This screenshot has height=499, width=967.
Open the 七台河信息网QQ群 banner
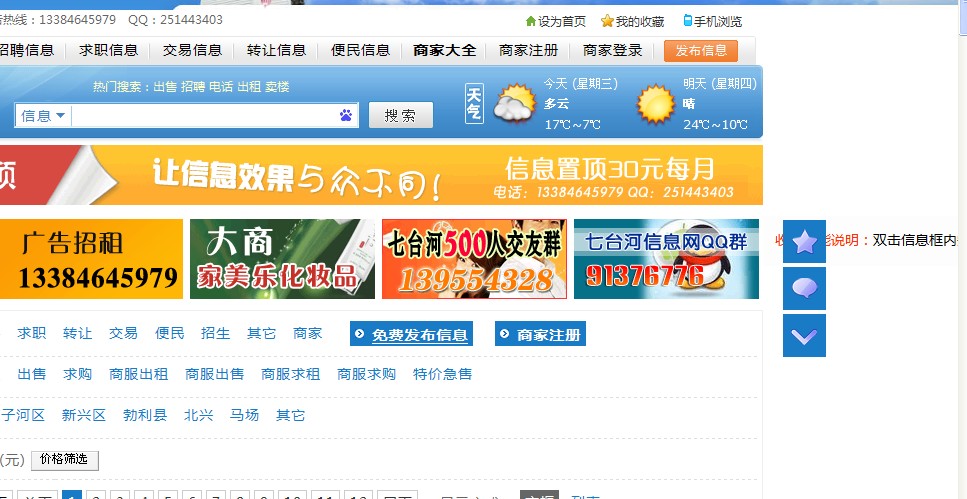point(666,259)
